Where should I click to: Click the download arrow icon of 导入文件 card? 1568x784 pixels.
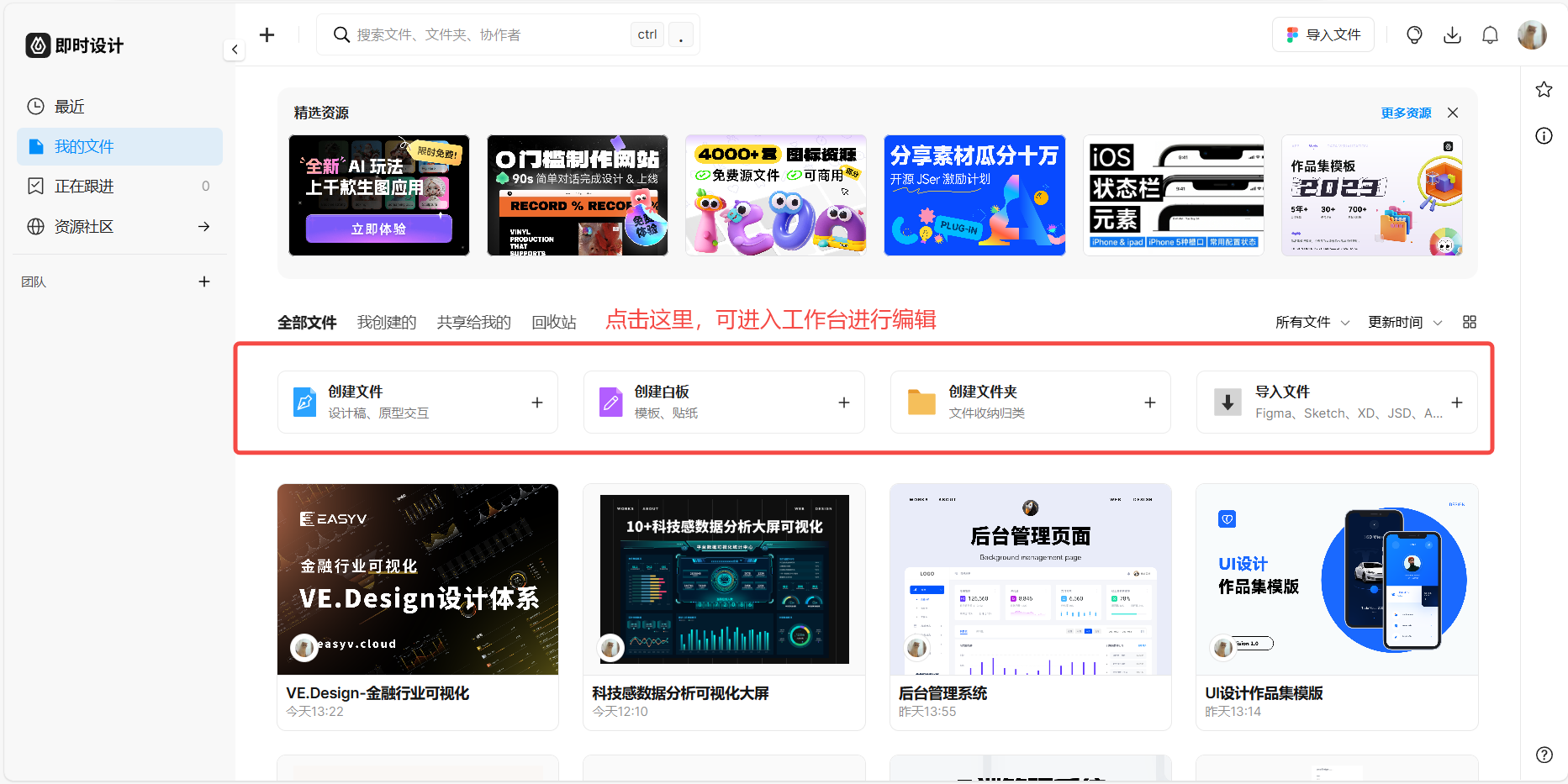[x=1227, y=403]
